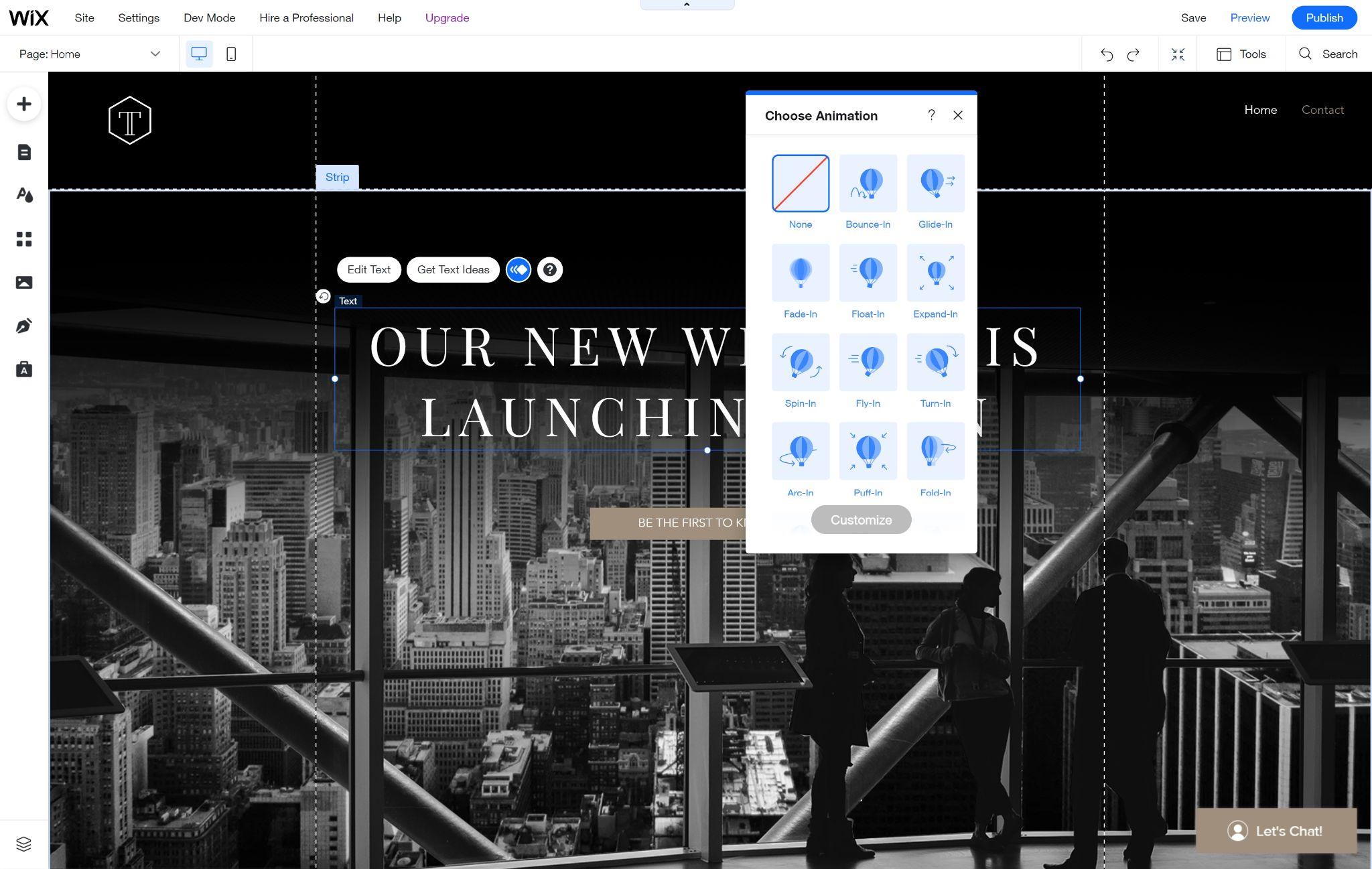The width and height of the screenshot is (1372, 869).
Task: Click the Layers icon at bottom left
Action: click(x=24, y=844)
